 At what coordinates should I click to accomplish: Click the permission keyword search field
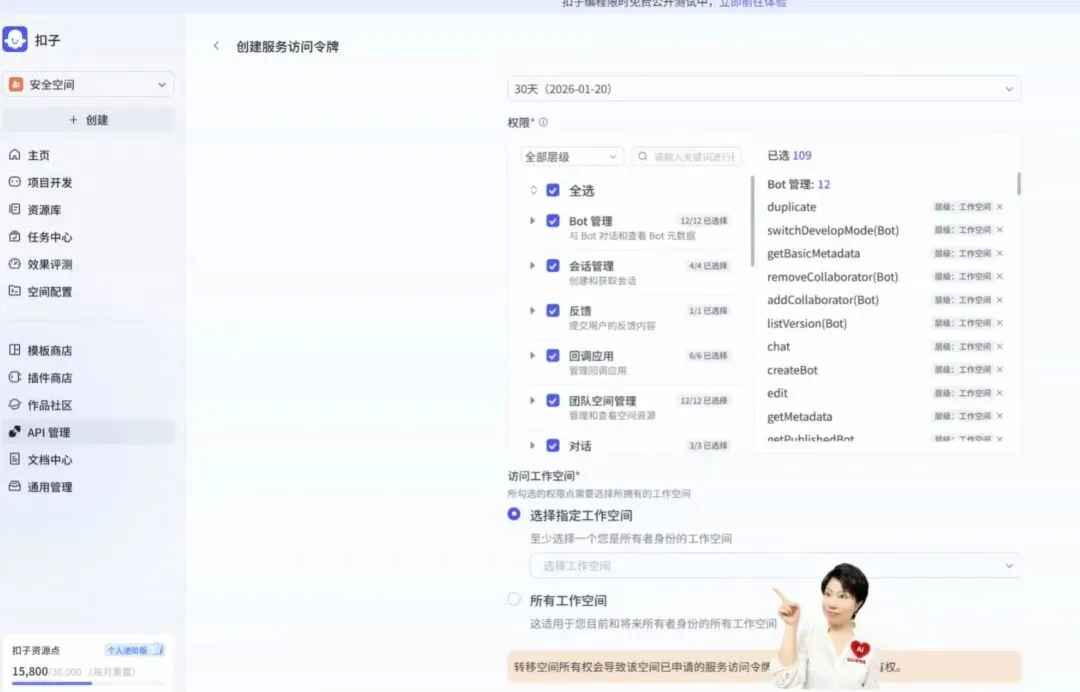pos(686,156)
